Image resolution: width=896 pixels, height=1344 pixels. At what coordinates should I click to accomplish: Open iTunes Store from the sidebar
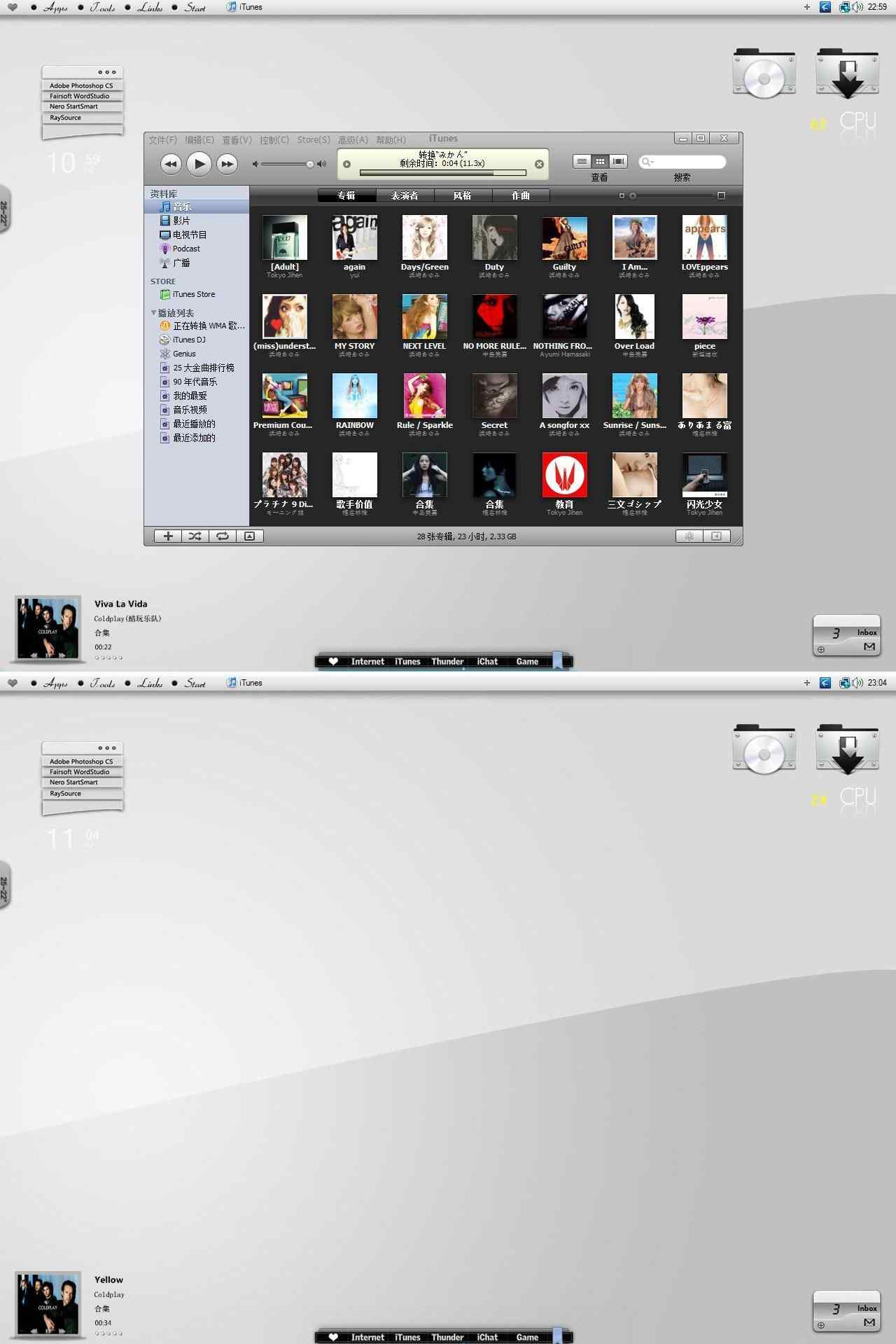coord(197,294)
